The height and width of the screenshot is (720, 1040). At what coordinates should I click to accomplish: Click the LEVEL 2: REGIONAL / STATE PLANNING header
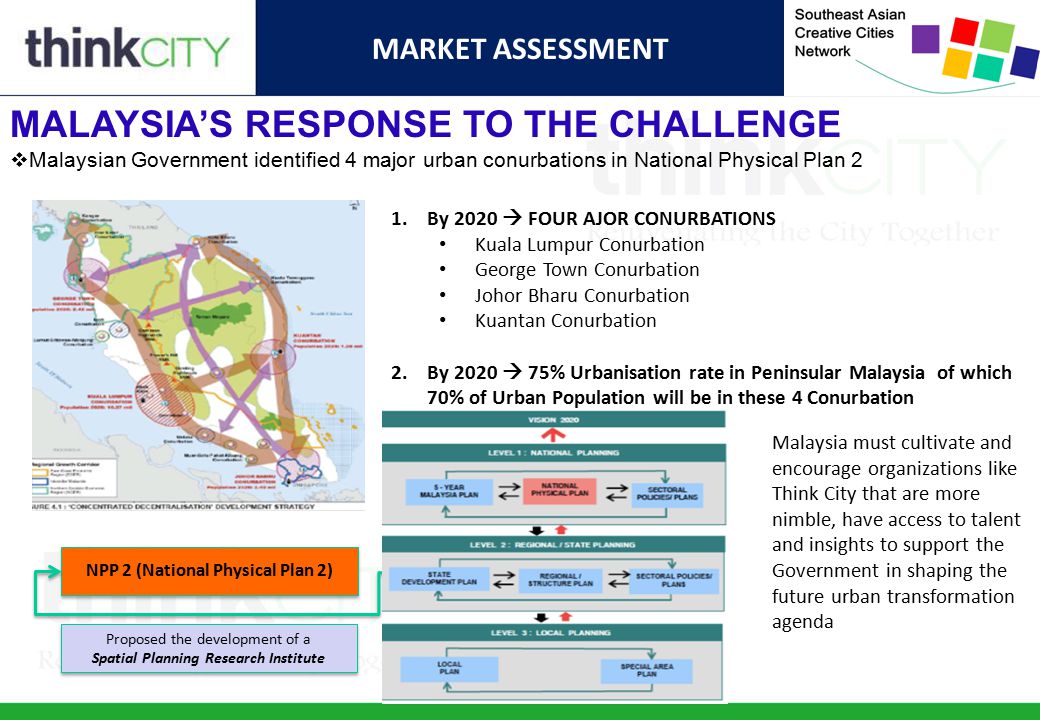[x=552, y=544]
